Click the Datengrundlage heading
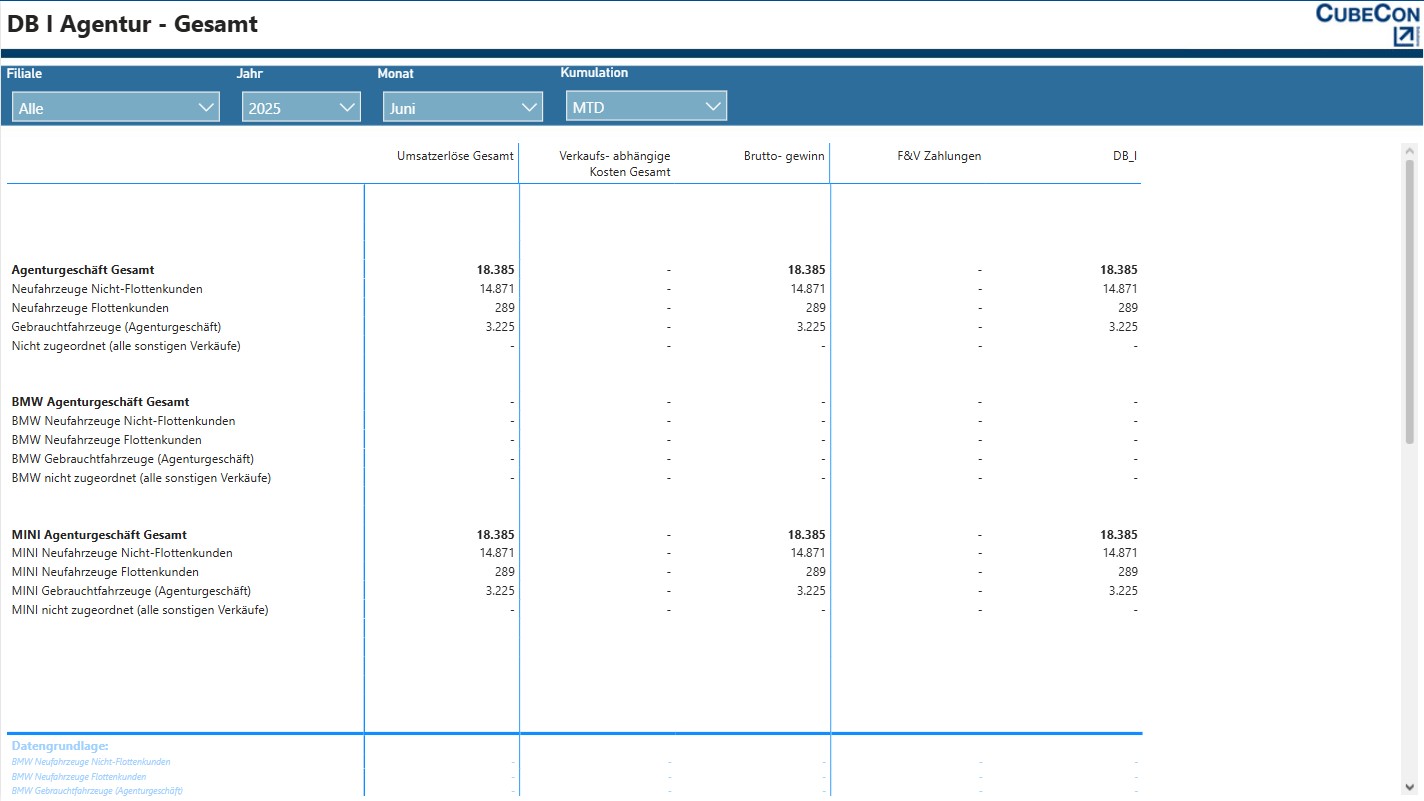This screenshot has width=1424, height=801. coord(59,746)
